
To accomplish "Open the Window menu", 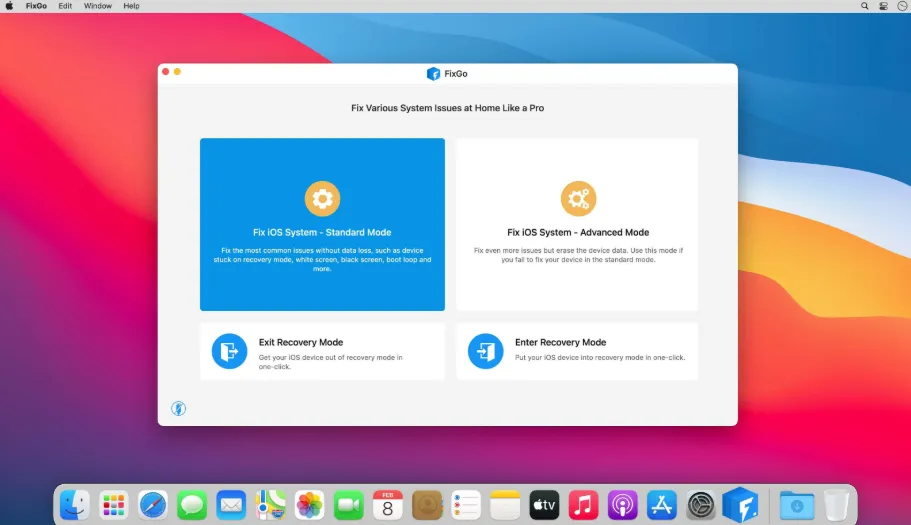I will click(x=98, y=6).
